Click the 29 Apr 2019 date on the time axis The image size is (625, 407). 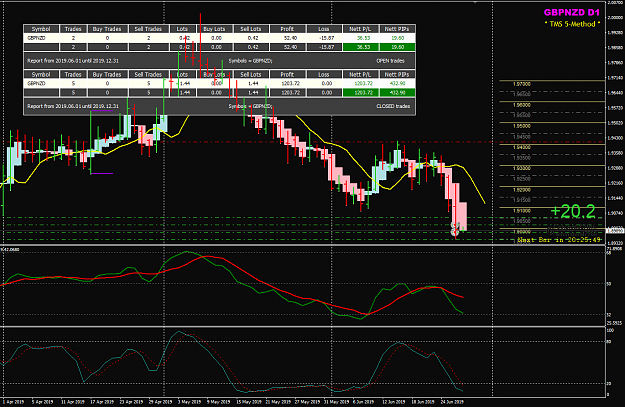[x=160, y=402]
